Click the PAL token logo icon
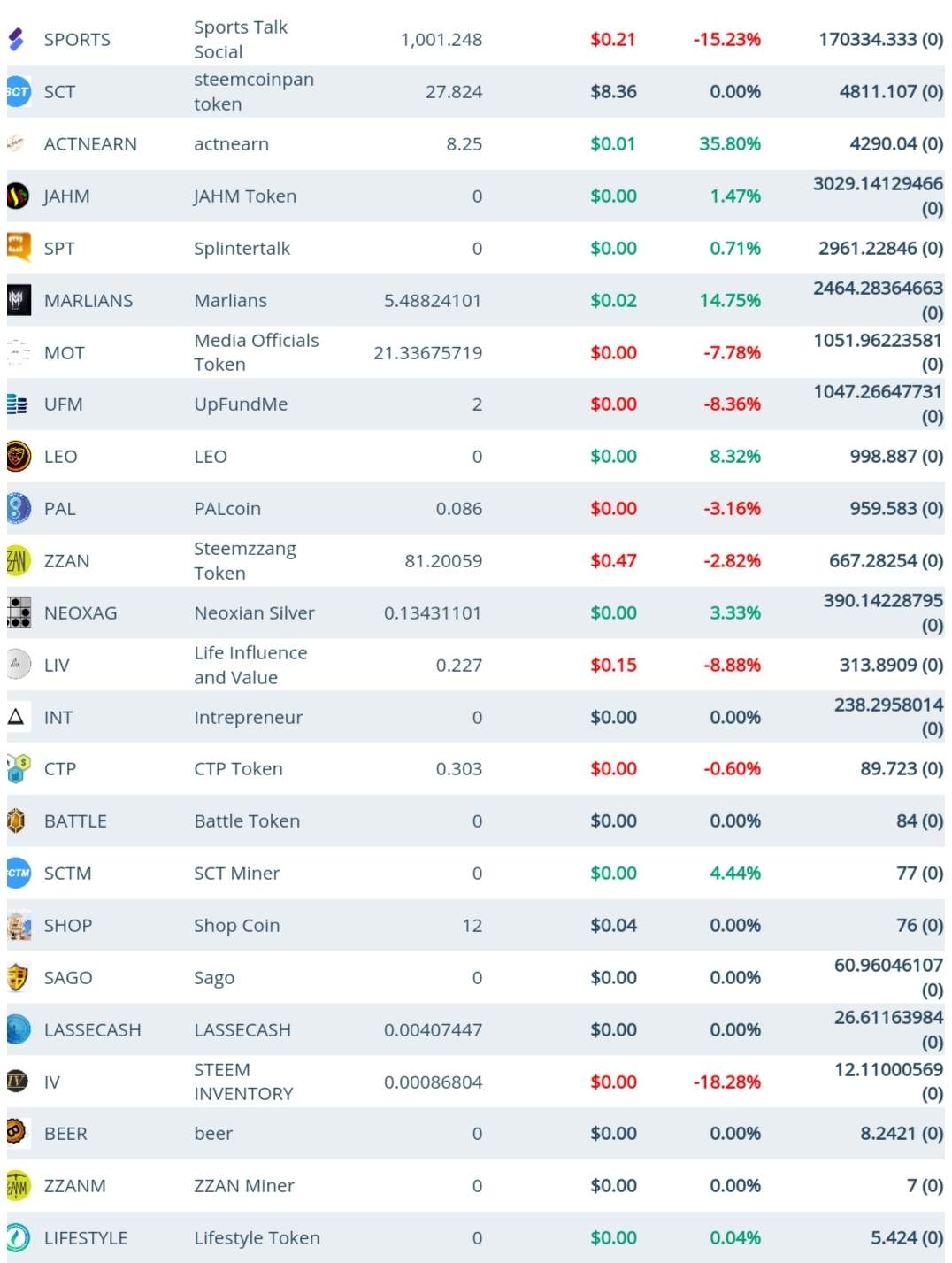 click(x=18, y=508)
